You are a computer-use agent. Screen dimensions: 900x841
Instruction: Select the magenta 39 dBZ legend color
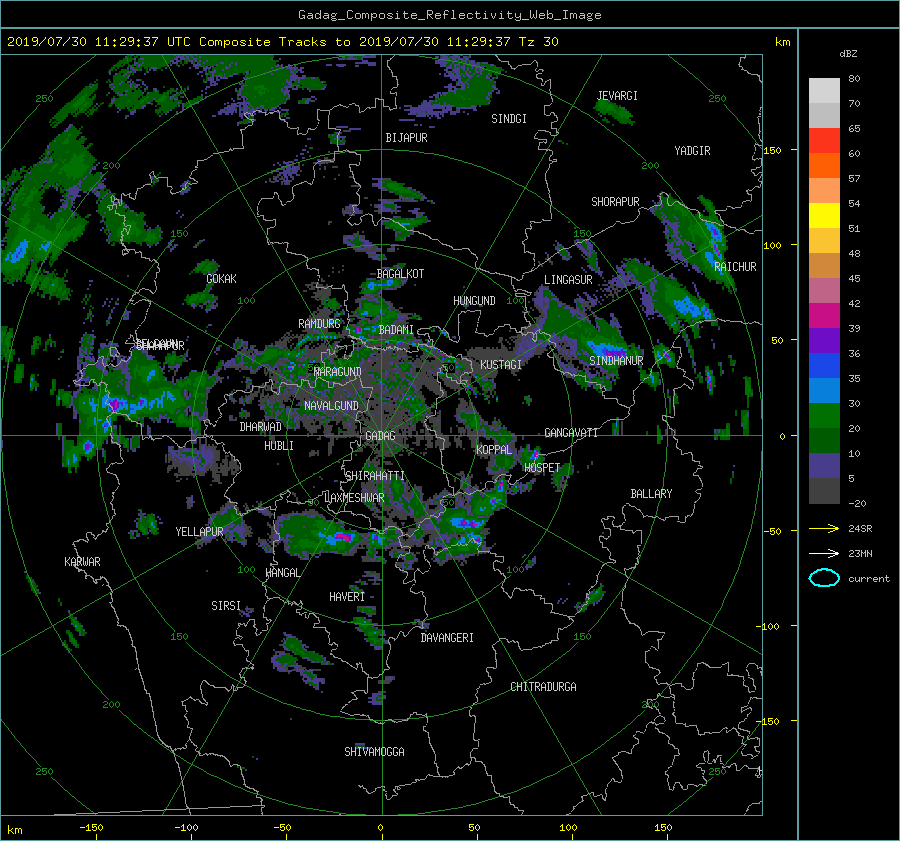824,316
